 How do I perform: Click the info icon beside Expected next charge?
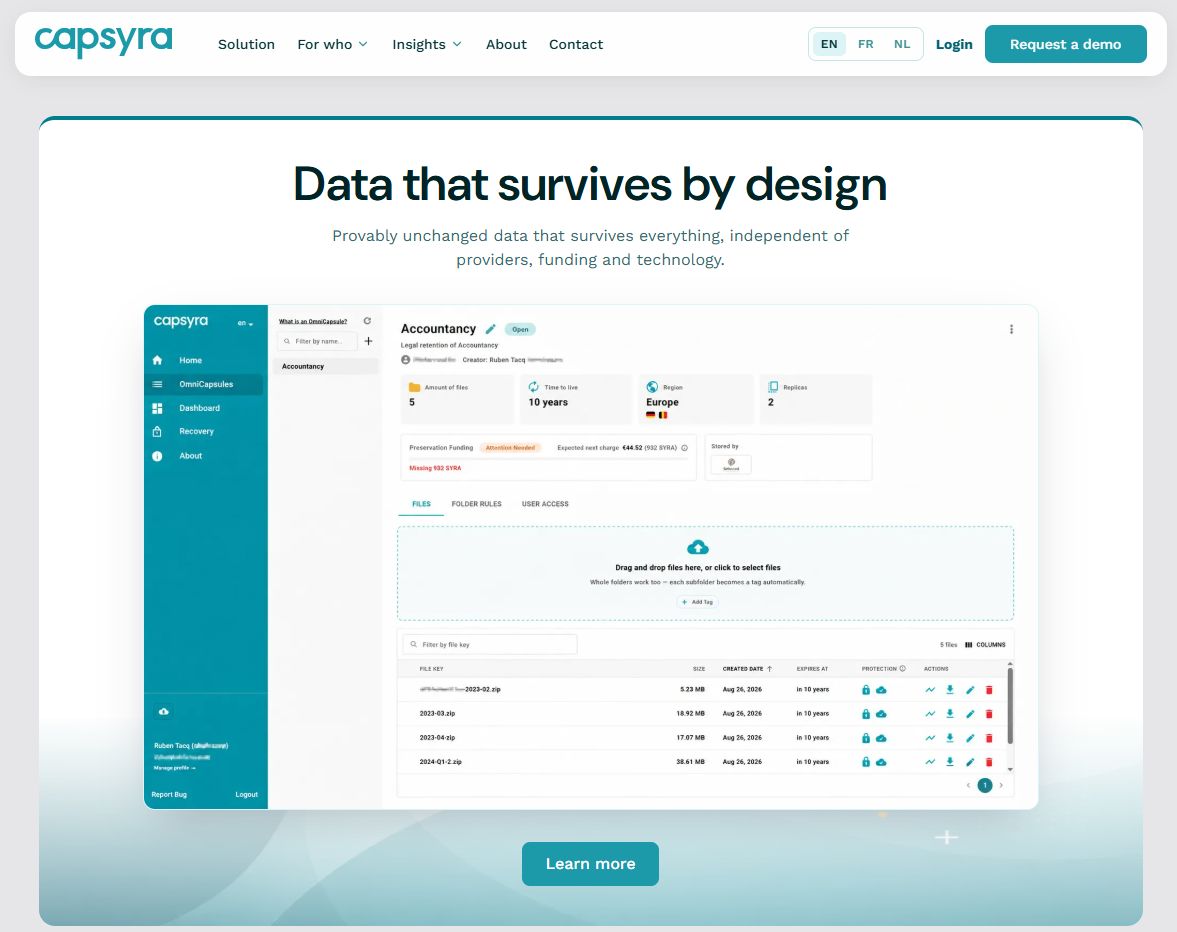point(685,448)
